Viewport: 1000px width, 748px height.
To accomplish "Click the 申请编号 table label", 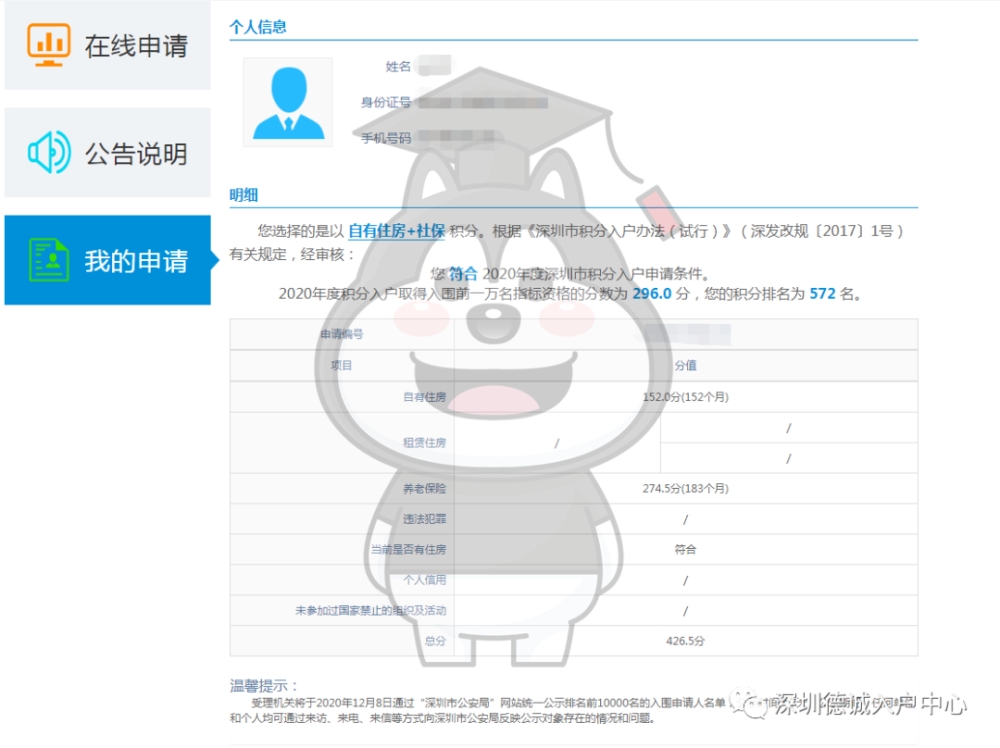I will 342,334.
